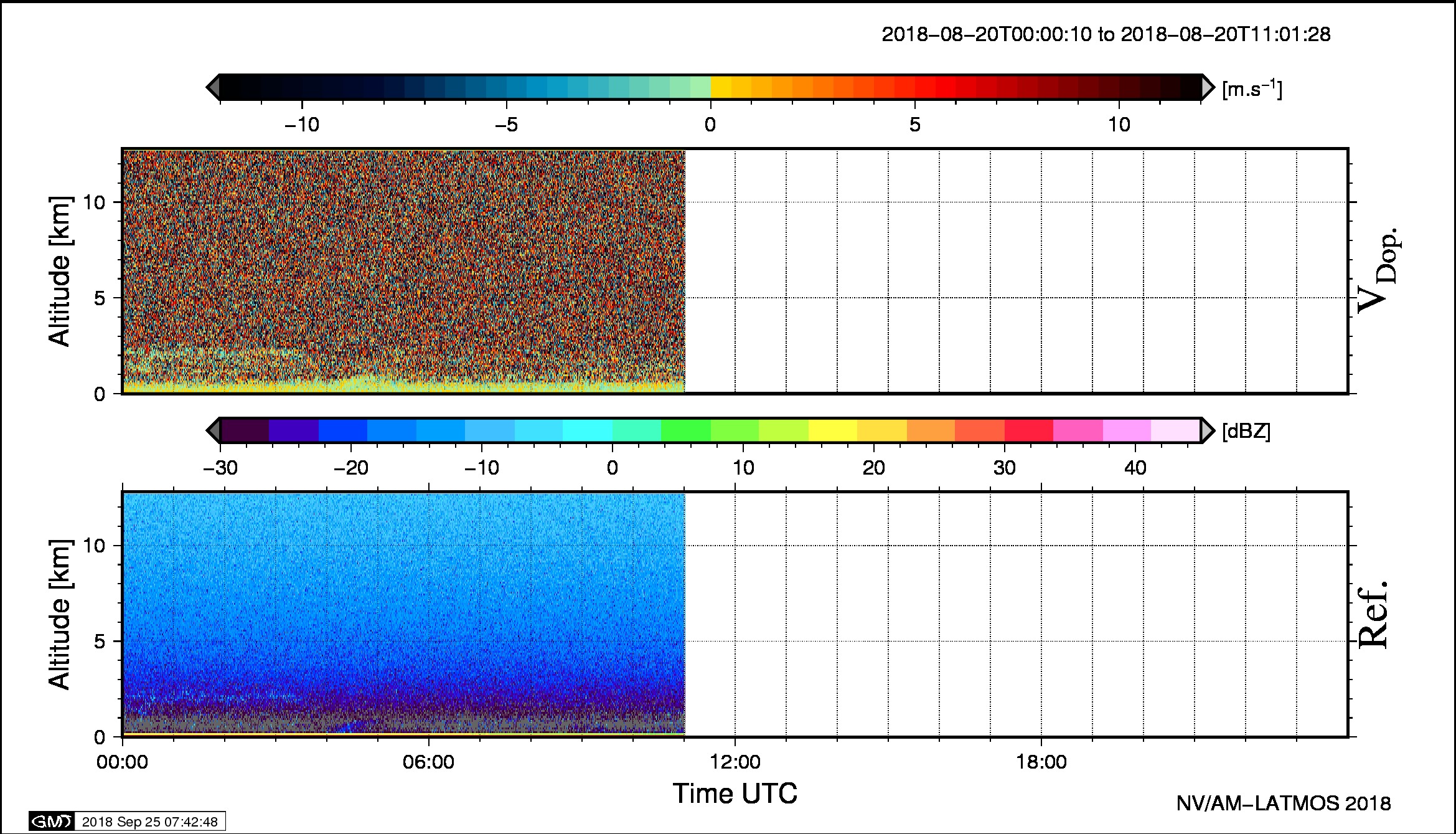Viewport: 1456px width, 834px height.
Task: Click the yellow zero-velocity color band
Action: 721,87
